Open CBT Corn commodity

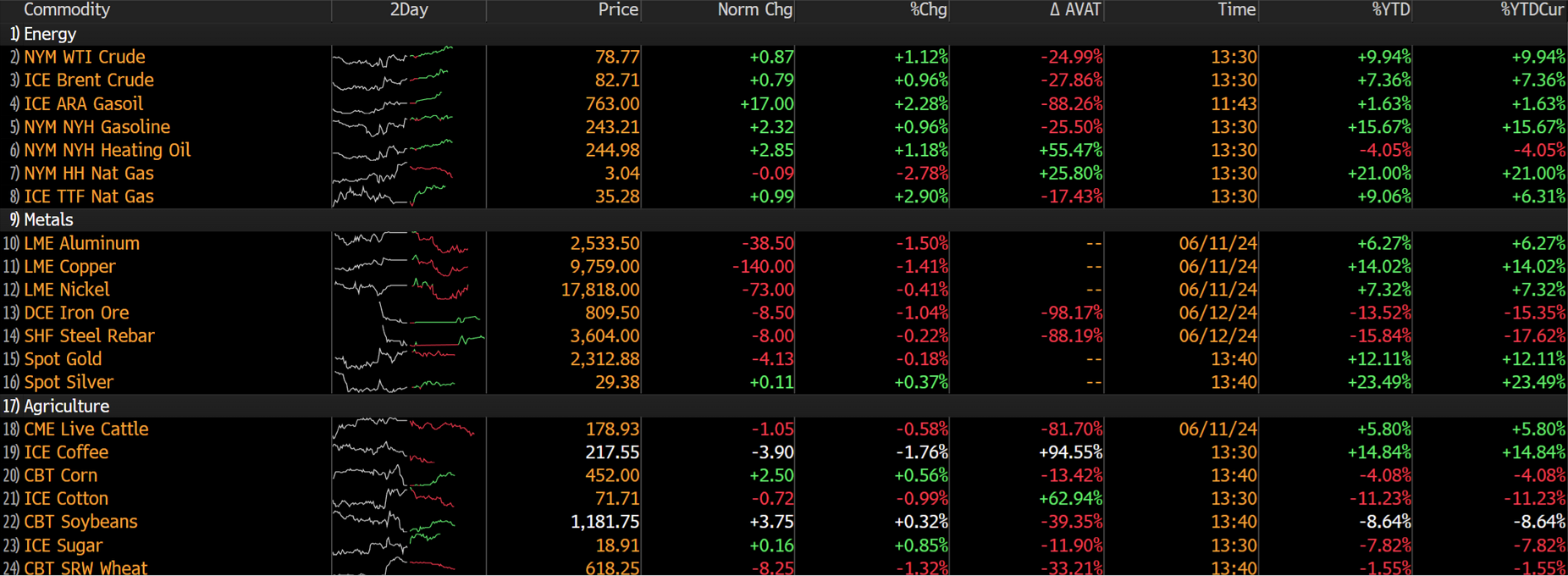[61, 475]
